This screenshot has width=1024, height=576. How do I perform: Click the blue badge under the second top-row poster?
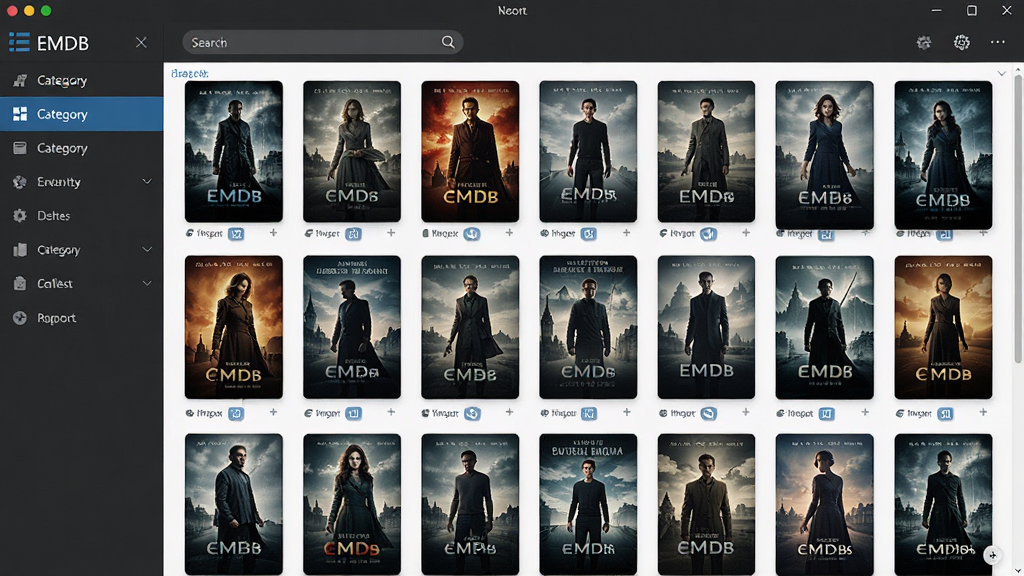(353, 234)
